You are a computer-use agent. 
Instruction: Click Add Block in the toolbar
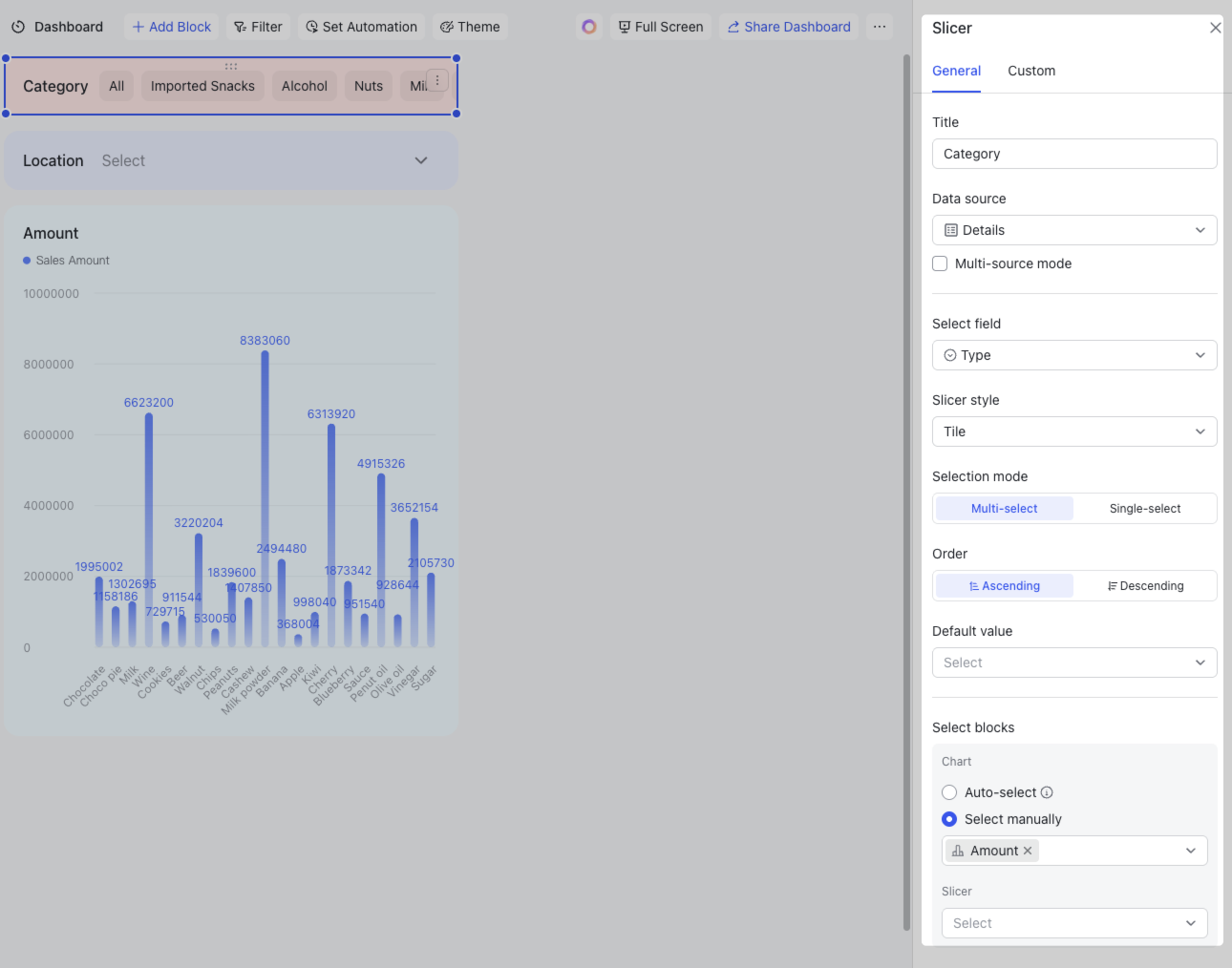click(172, 27)
